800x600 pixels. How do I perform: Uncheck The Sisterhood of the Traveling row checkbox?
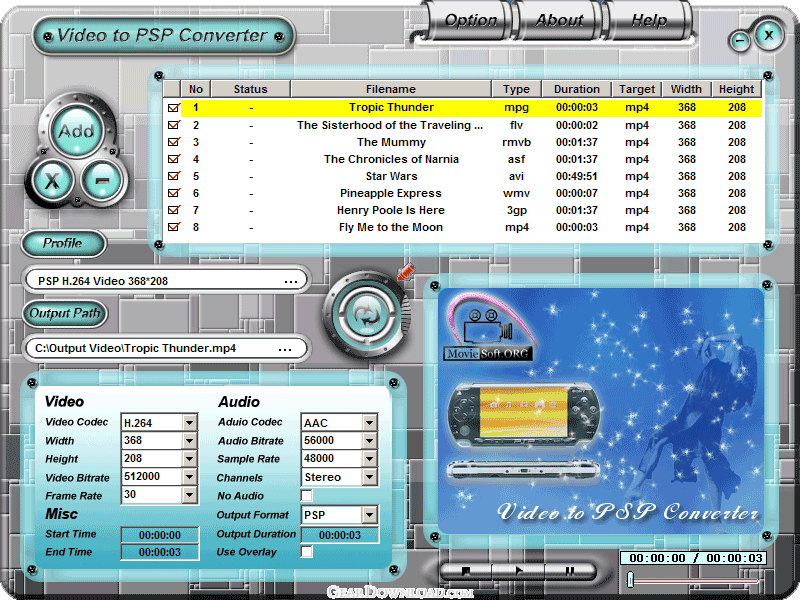(173, 125)
